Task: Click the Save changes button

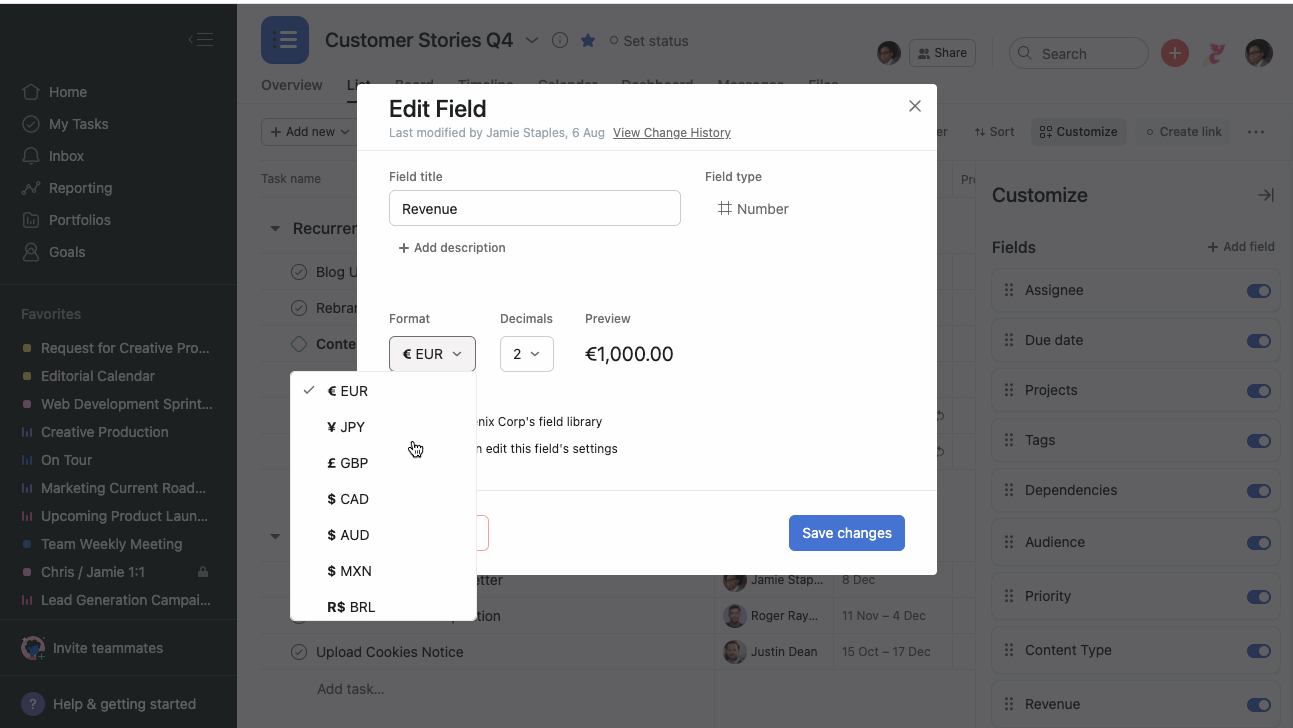Action: coord(846,533)
